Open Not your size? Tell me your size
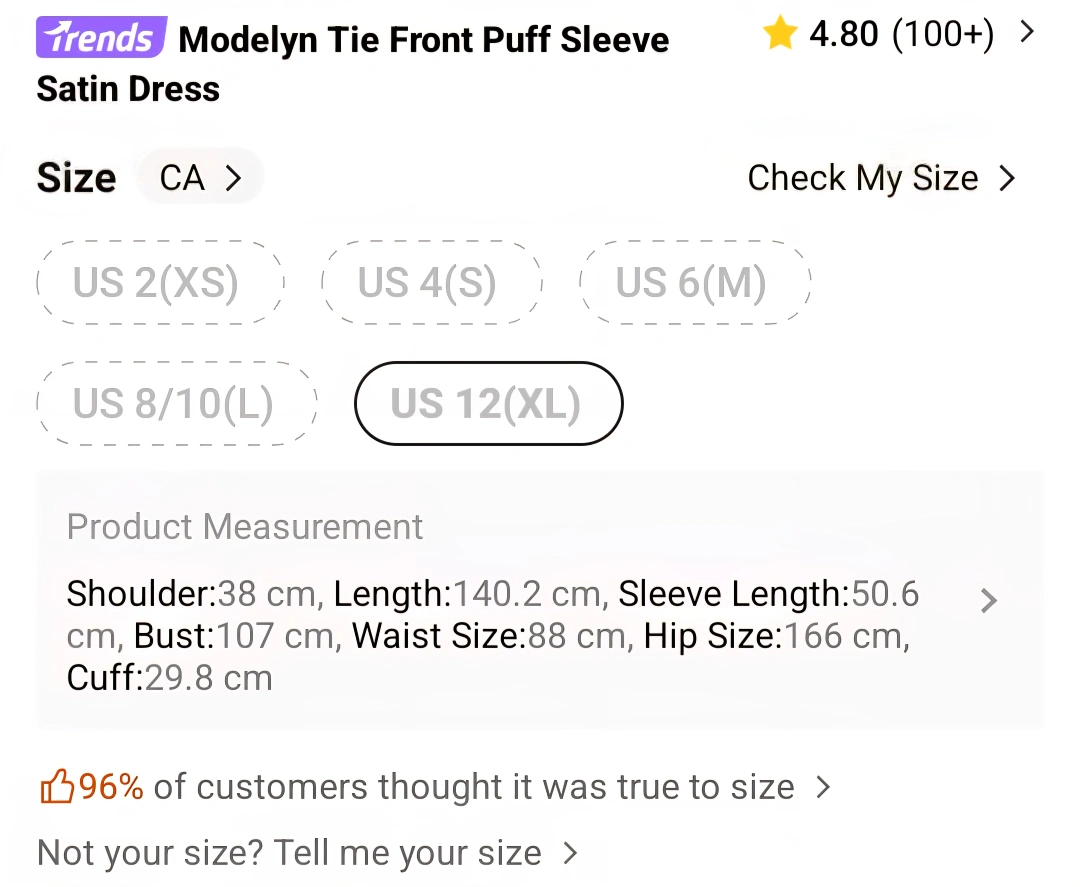 coord(289,853)
